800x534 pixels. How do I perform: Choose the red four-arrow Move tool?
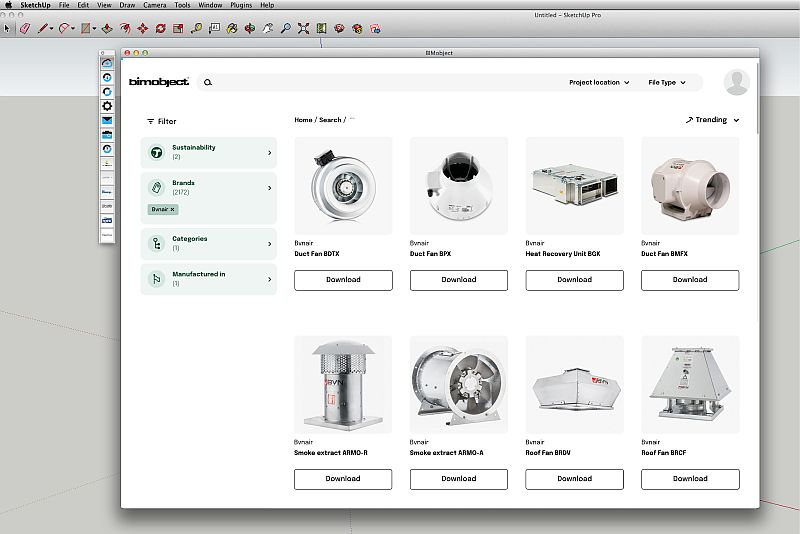(142, 29)
